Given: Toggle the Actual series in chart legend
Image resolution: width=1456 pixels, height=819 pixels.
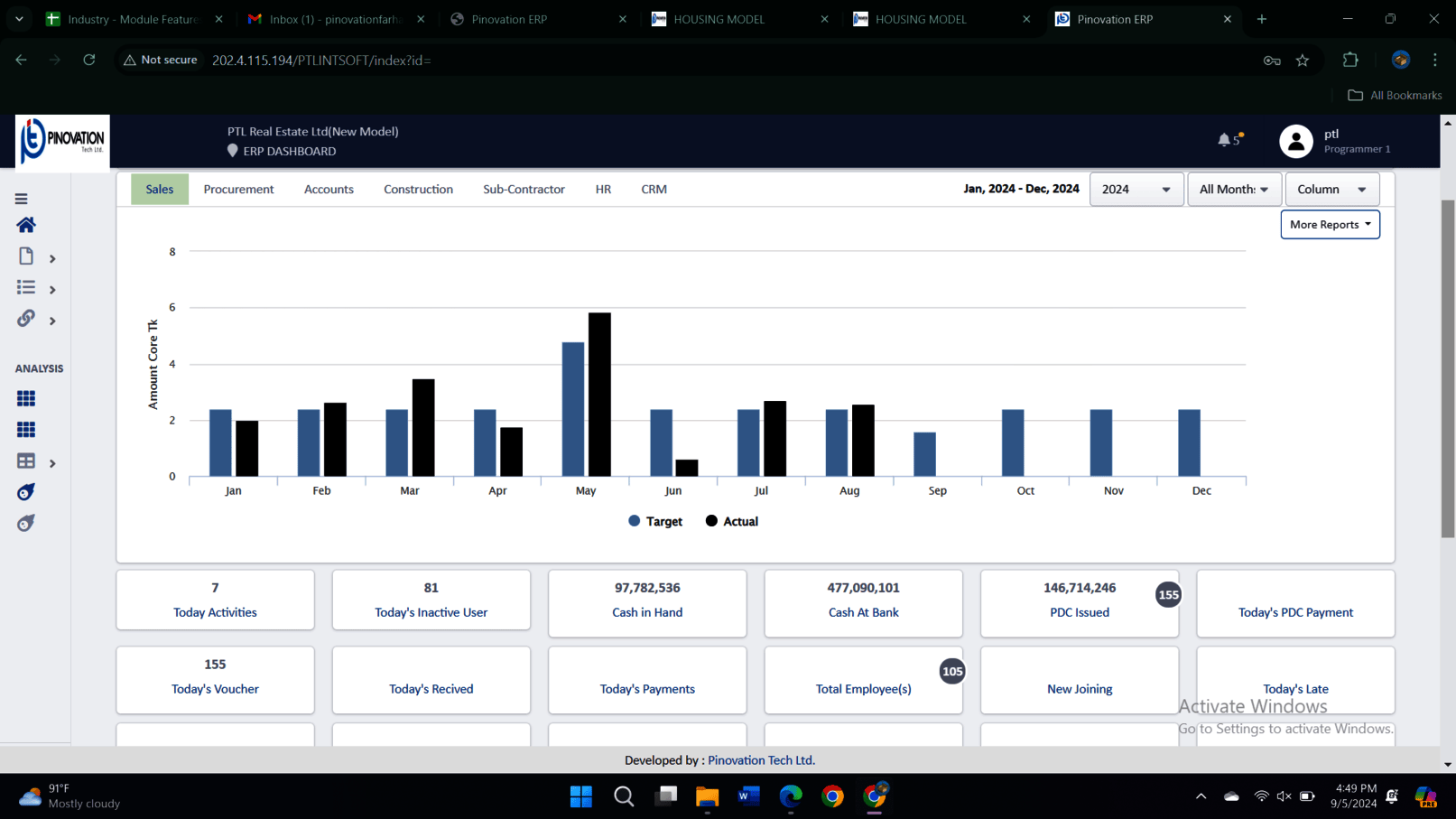Looking at the screenshot, I should [732, 521].
